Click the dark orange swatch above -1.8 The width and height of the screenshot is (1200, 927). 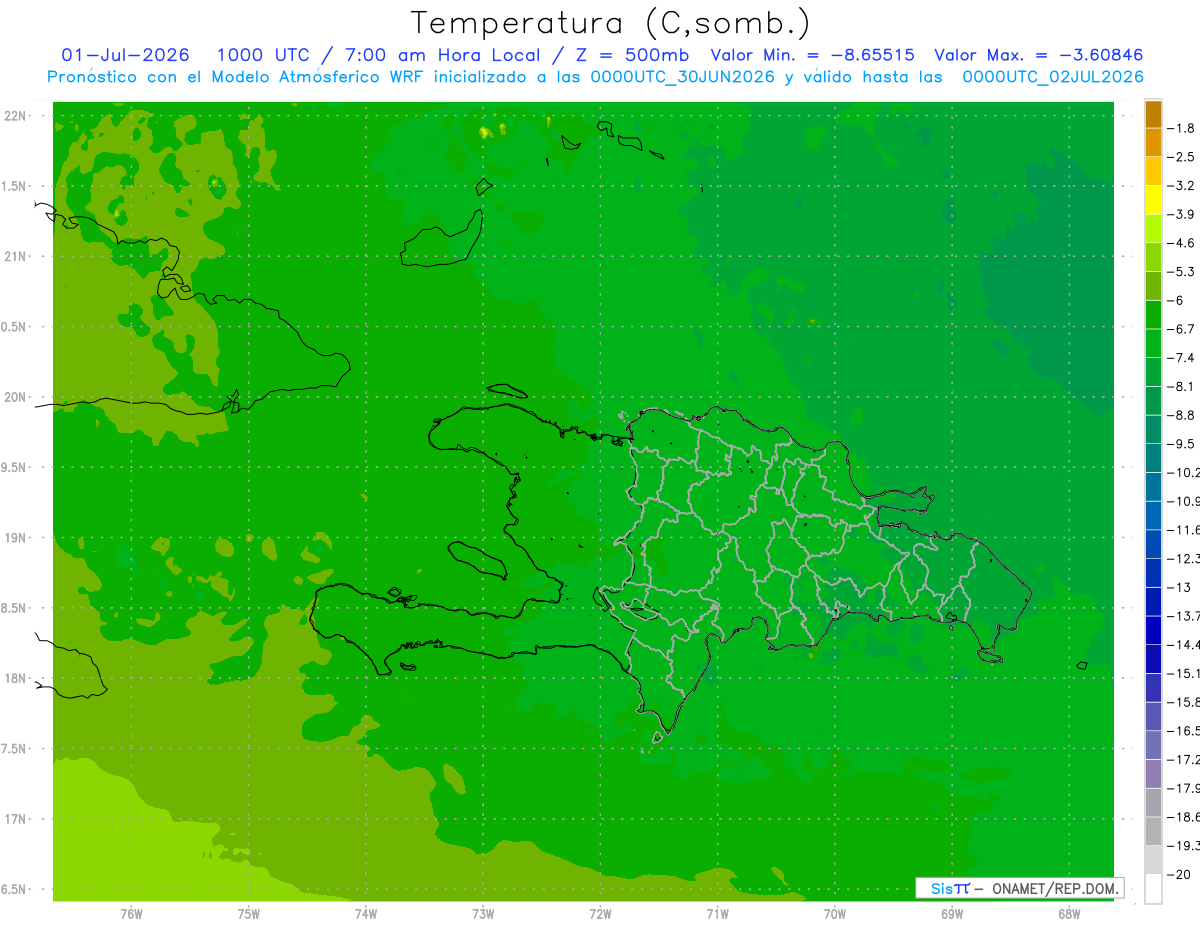click(1153, 114)
